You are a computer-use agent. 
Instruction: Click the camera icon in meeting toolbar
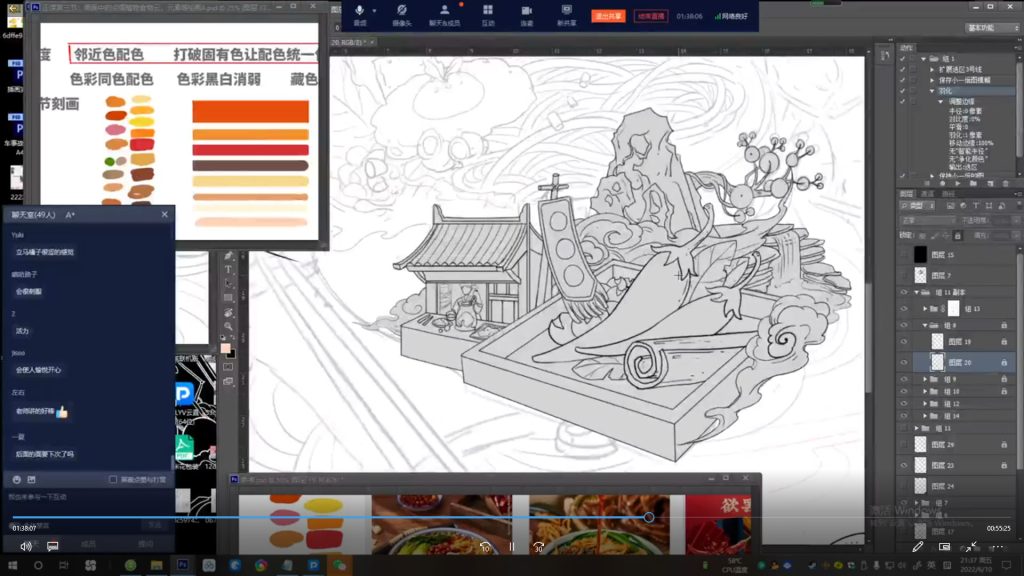pyautogui.click(x=400, y=9)
